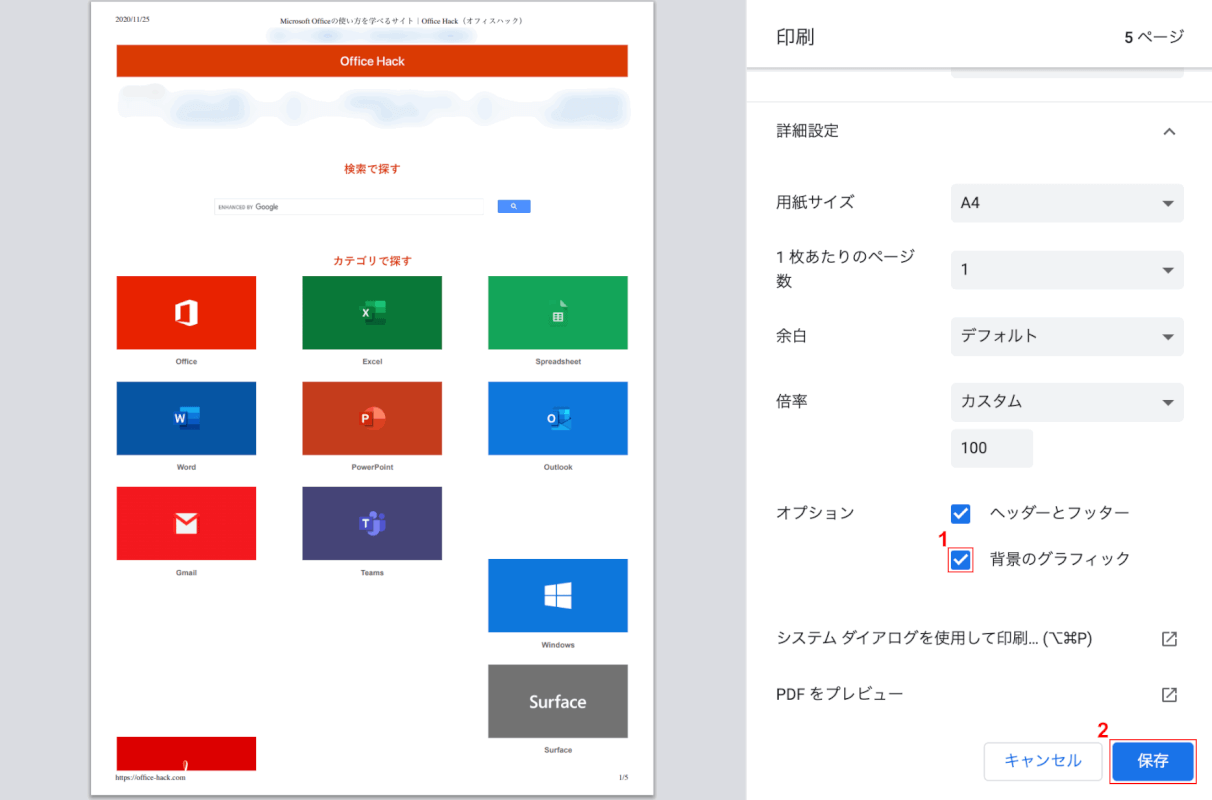Click the 保存 button
This screenshot has width=1212, height=800.
[x=1152, y=761]
